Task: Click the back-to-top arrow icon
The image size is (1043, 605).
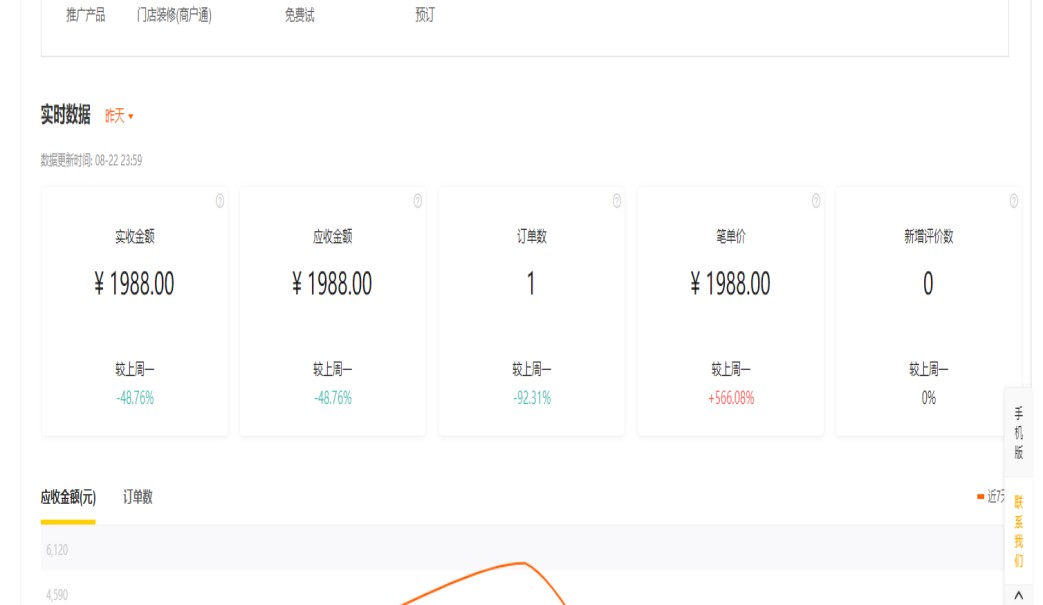Action: click(x=1018, y=595)
